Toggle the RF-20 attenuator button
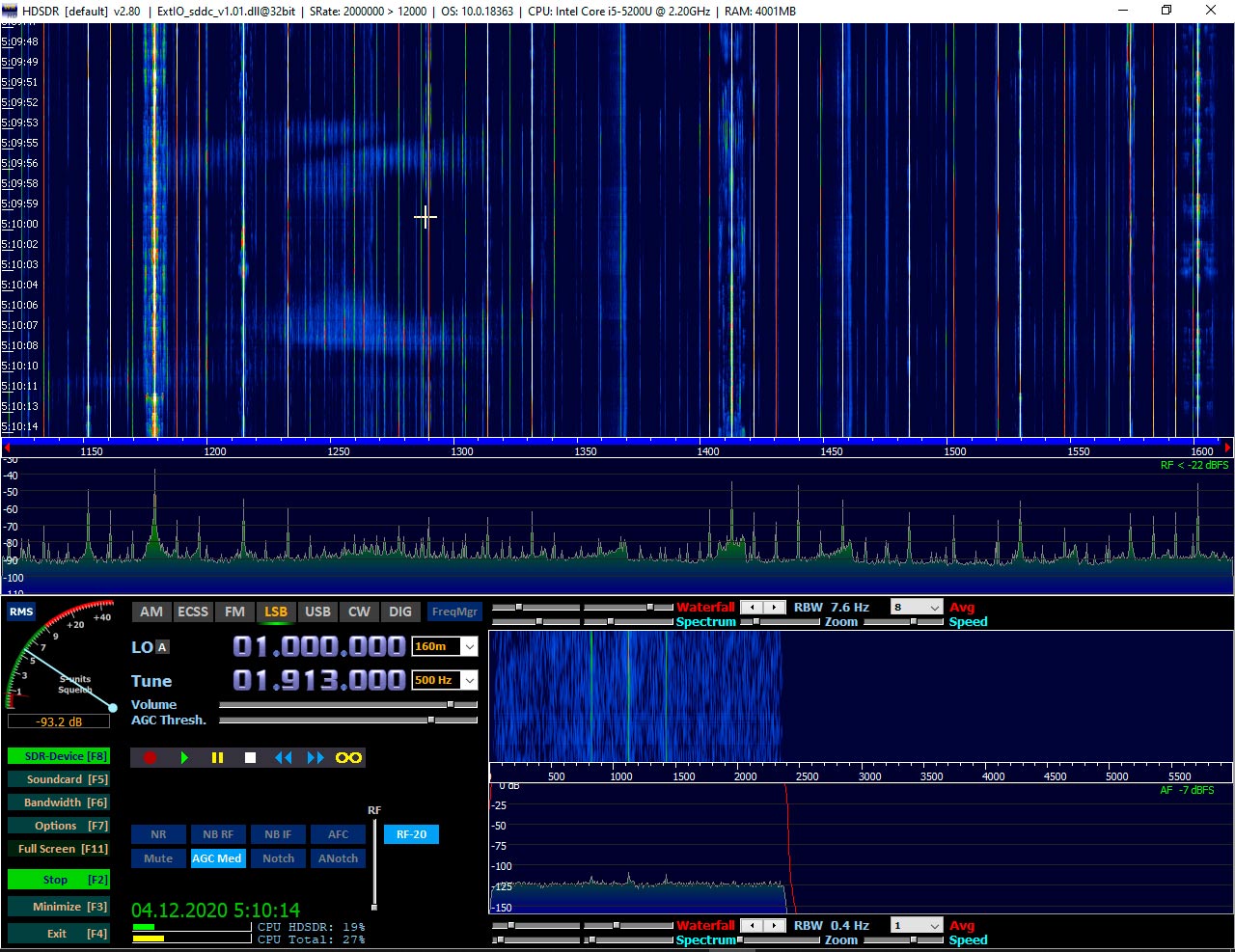Viewport: 1235px width, 952px height. point(411,834)
